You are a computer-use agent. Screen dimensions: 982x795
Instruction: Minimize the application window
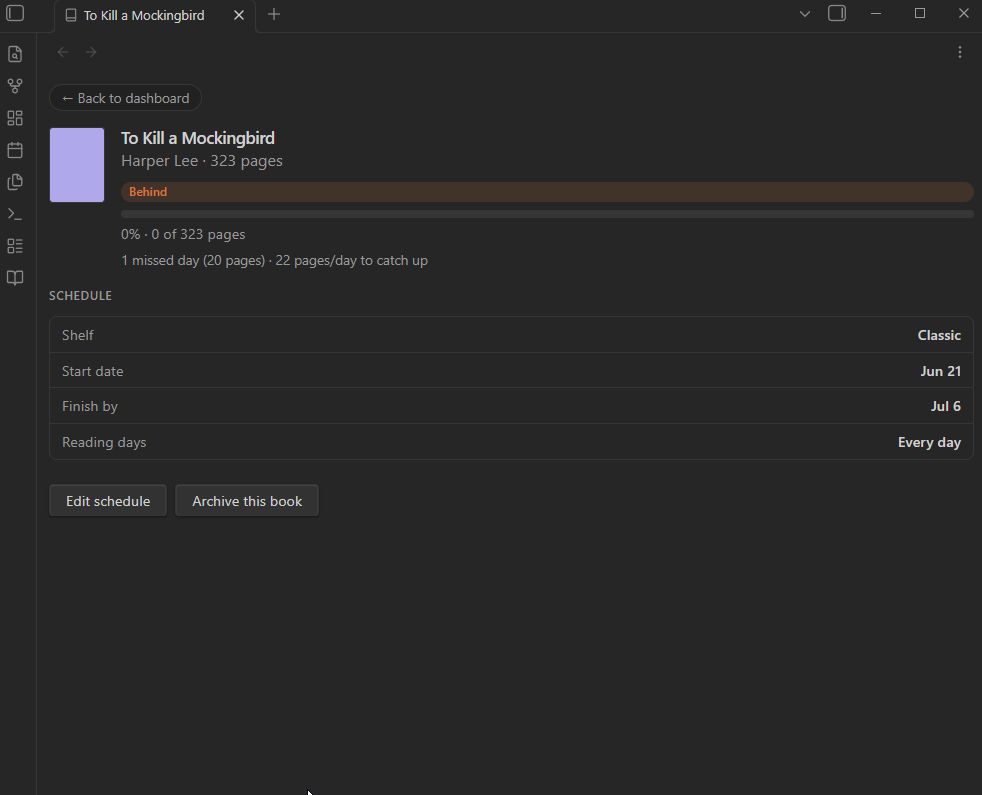click(876, 13)
